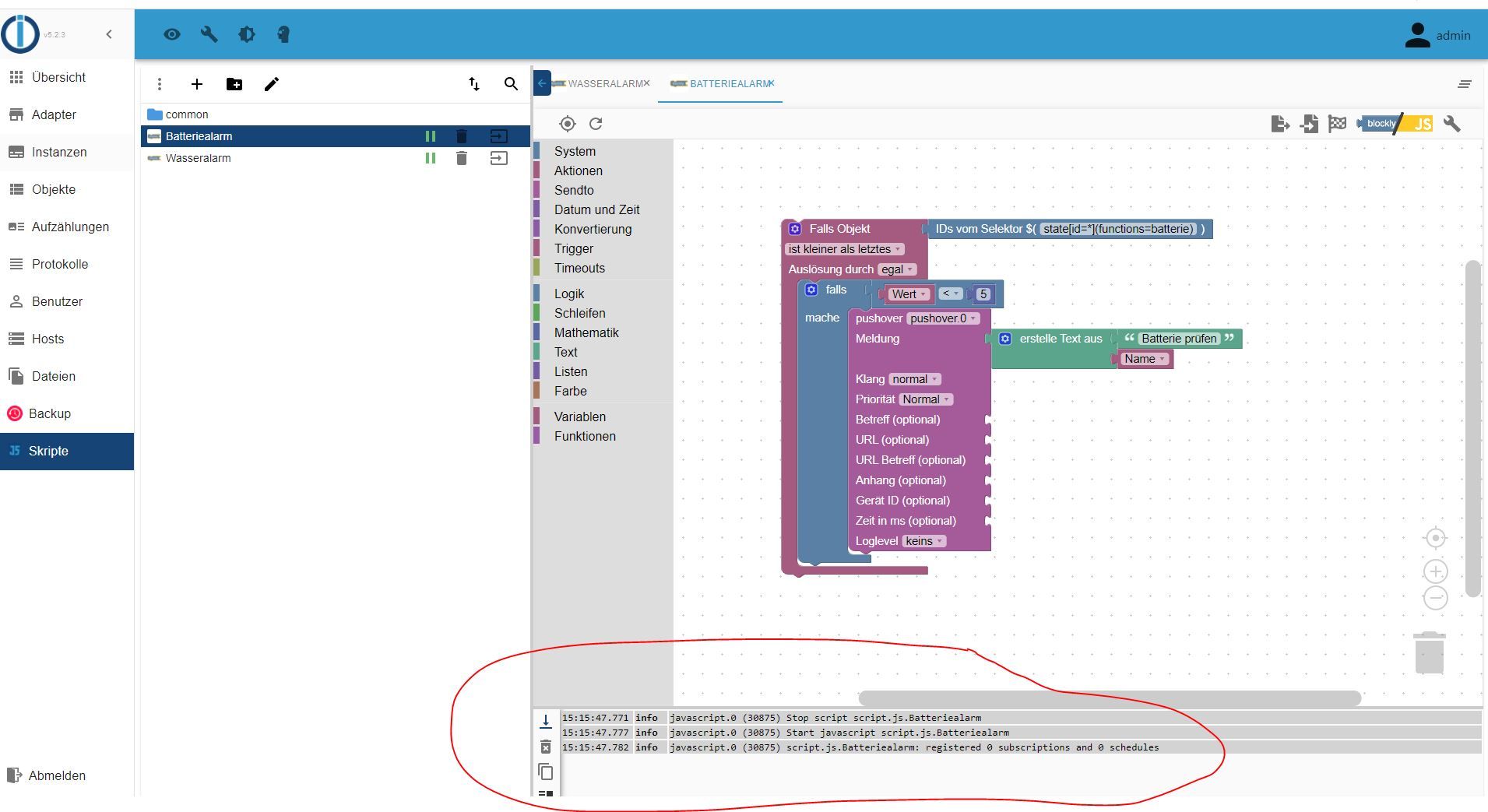1488x812 pixels.
Task: Open the Priorität 'Normal' dropdown
Action: (x=926, y=399)
